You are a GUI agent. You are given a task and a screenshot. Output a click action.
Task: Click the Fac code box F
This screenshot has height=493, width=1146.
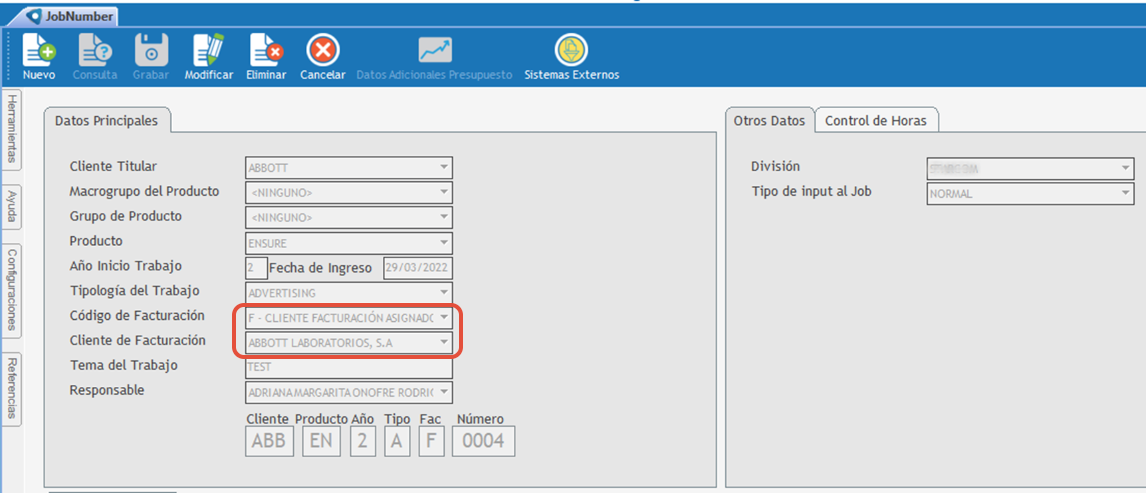point(431,442)
